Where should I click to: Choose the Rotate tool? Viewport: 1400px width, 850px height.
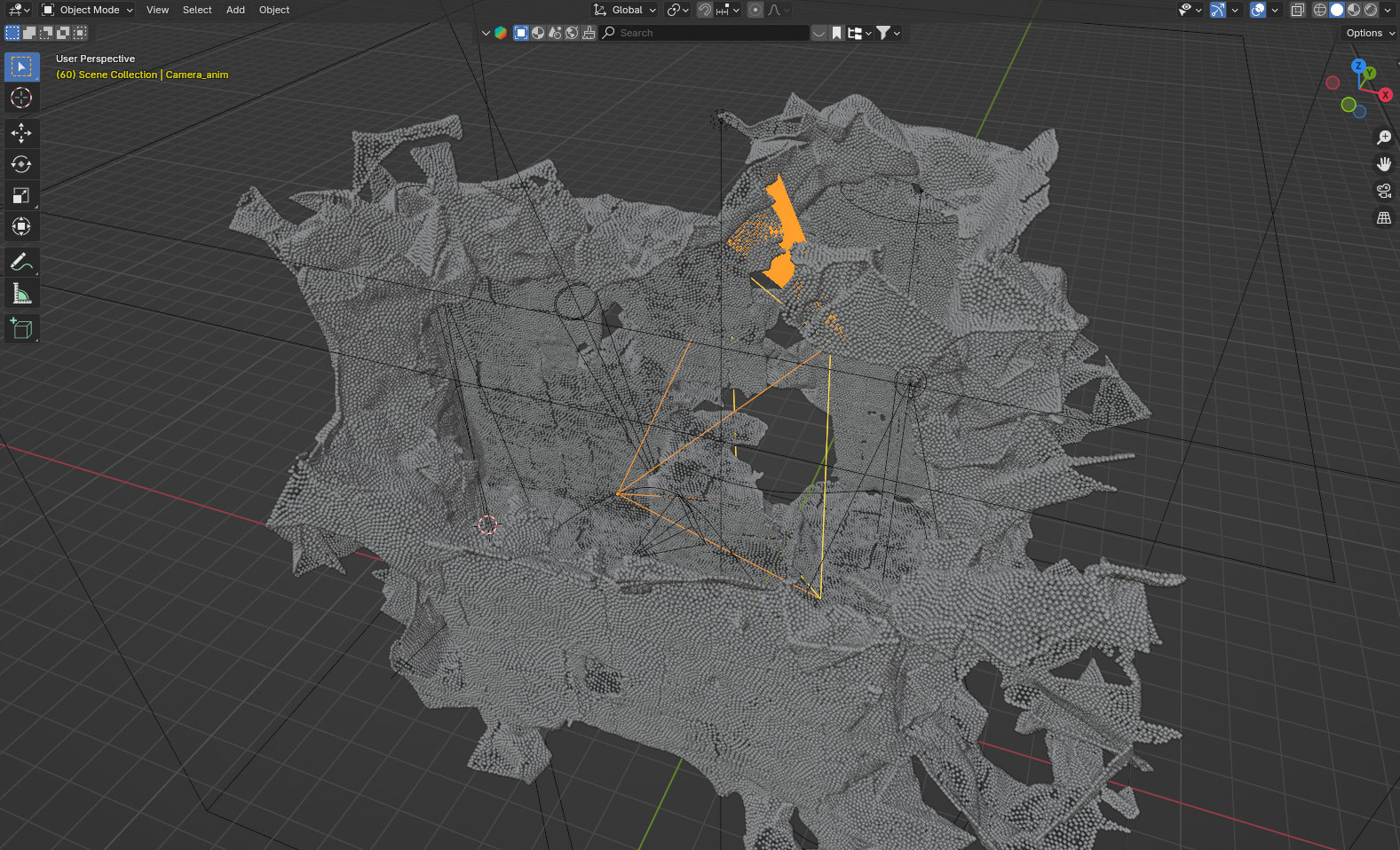21,164
